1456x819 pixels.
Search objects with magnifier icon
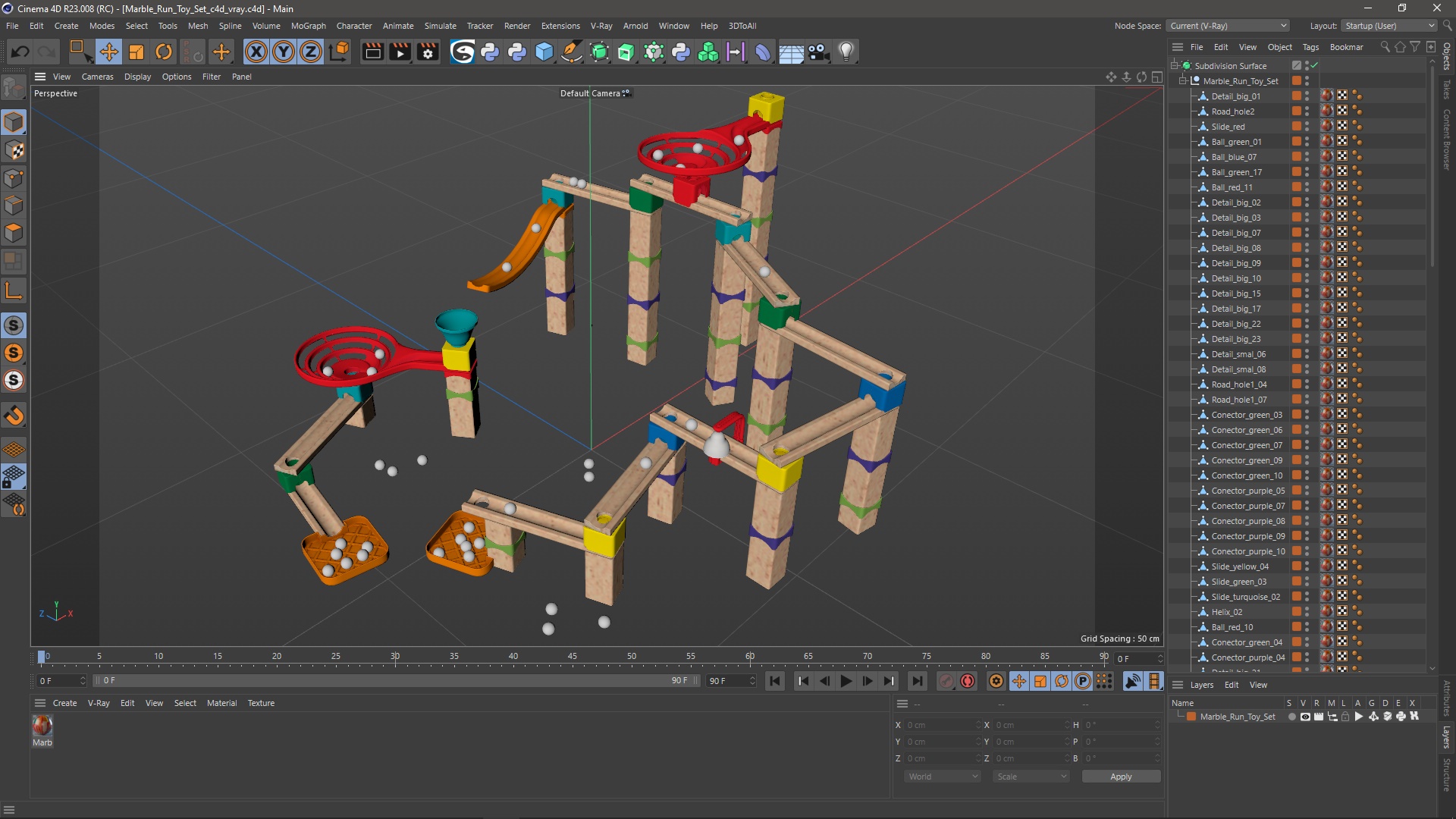click(x=1385, y=47)
